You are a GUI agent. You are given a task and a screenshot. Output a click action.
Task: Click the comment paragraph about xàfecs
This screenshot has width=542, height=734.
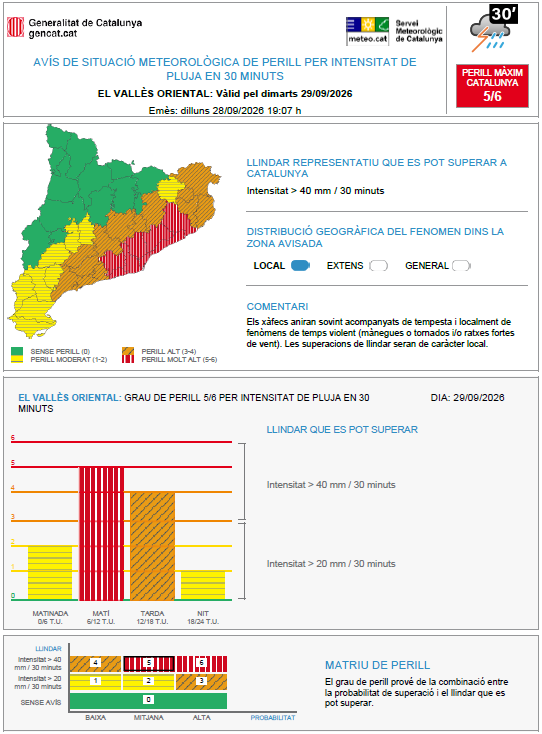(380, 333)
